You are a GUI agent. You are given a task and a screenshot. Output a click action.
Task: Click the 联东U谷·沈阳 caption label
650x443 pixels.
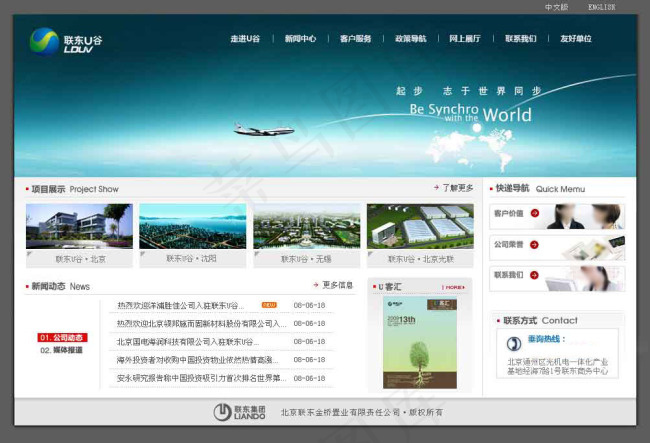tap(192, 259)
